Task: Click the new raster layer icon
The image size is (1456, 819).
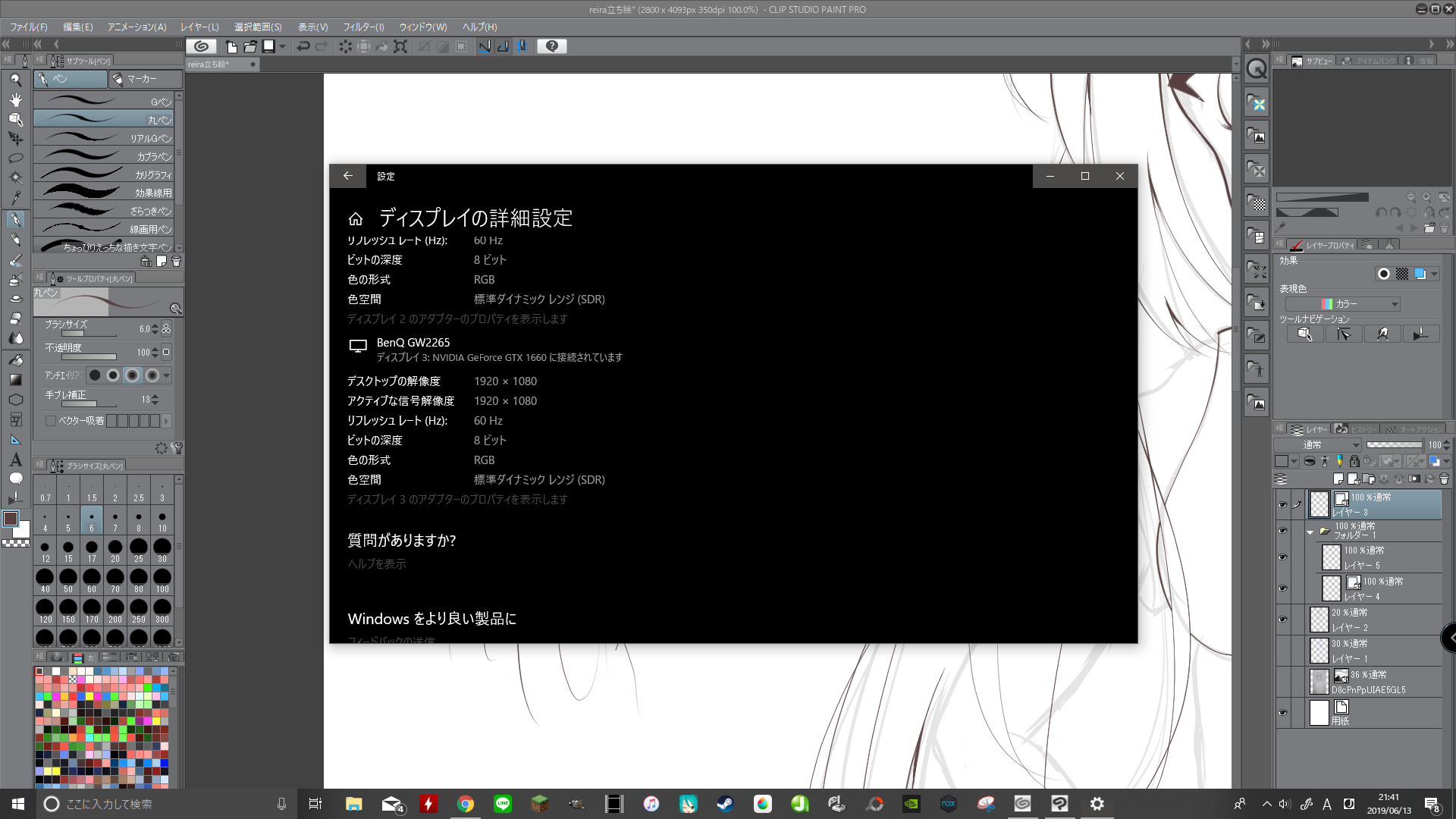Action: [1338, 479]
